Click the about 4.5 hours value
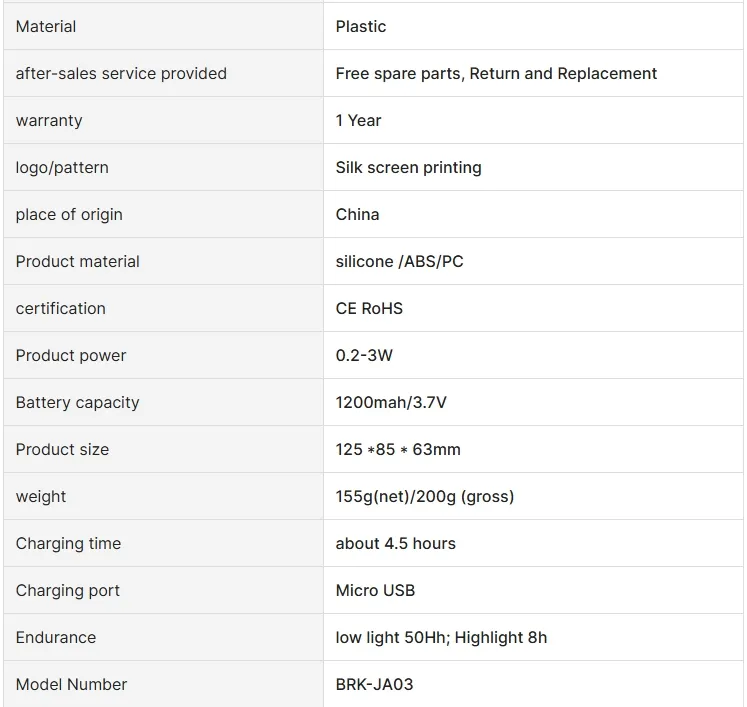 coord(395,544)
